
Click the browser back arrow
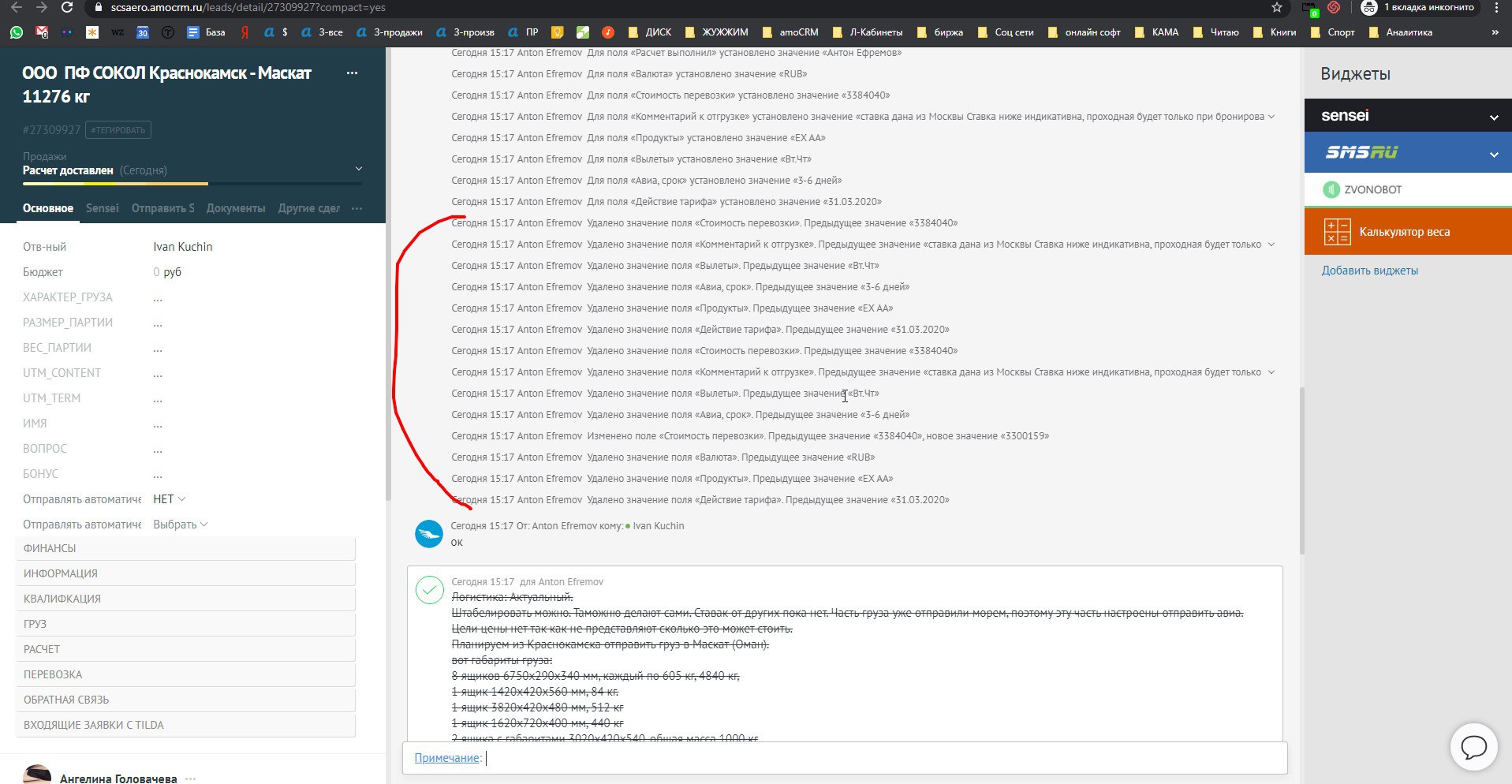[x=17, y=8]
